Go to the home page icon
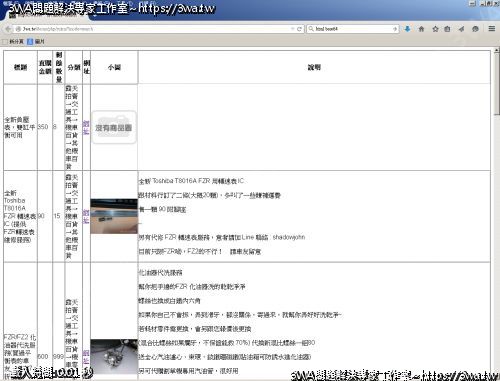 (x=421, y=29)
